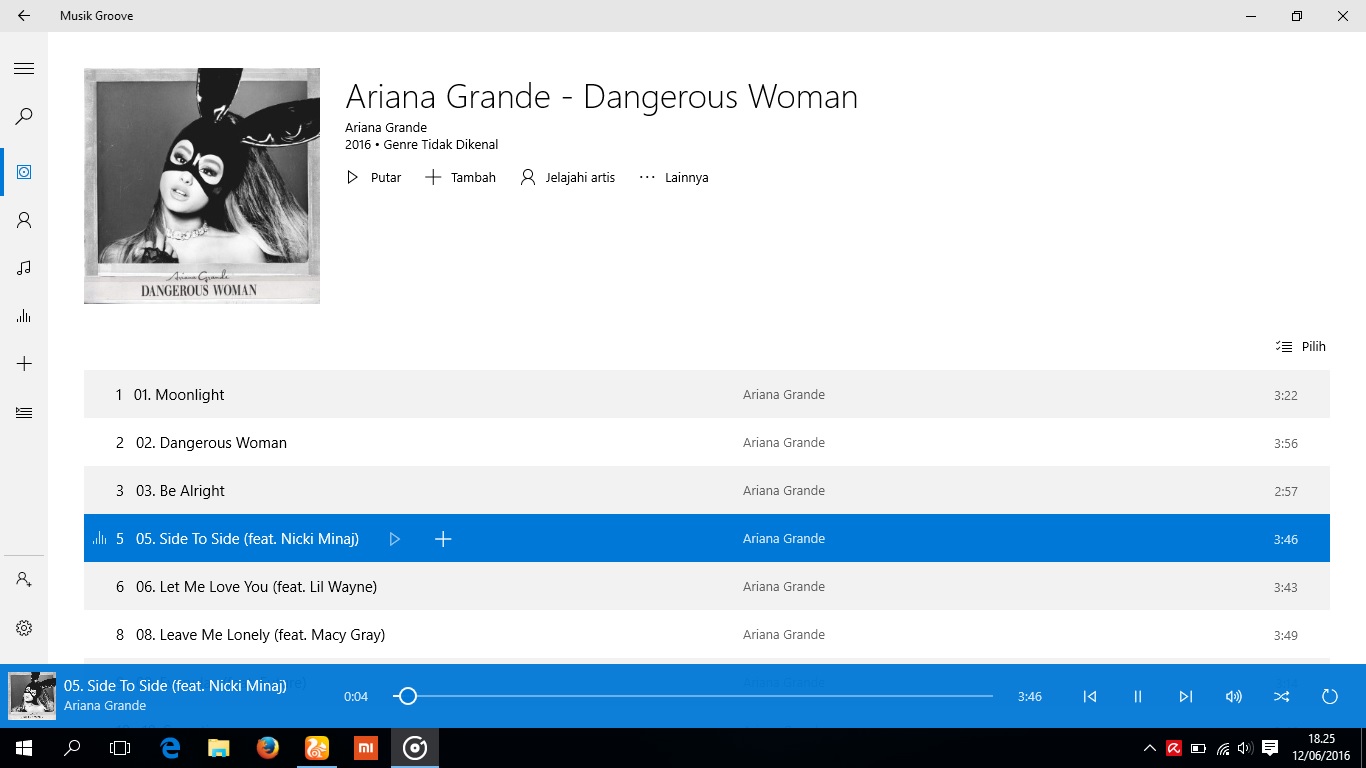This screenshot has height=768, width=1366.
Task: Click Ariana Grande artist in Be Alright row
Action: point(784,490)
